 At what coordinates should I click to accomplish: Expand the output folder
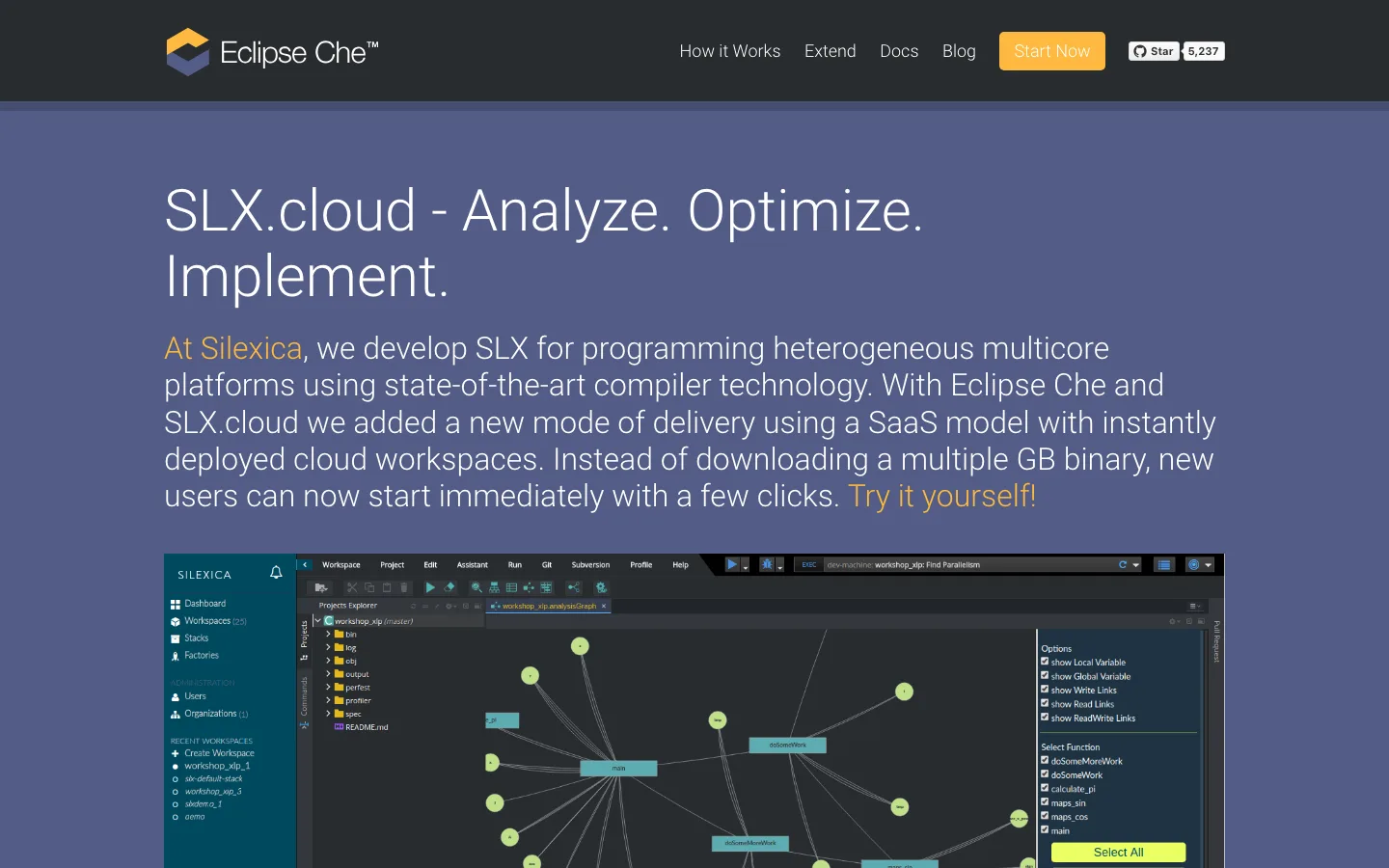328,674
